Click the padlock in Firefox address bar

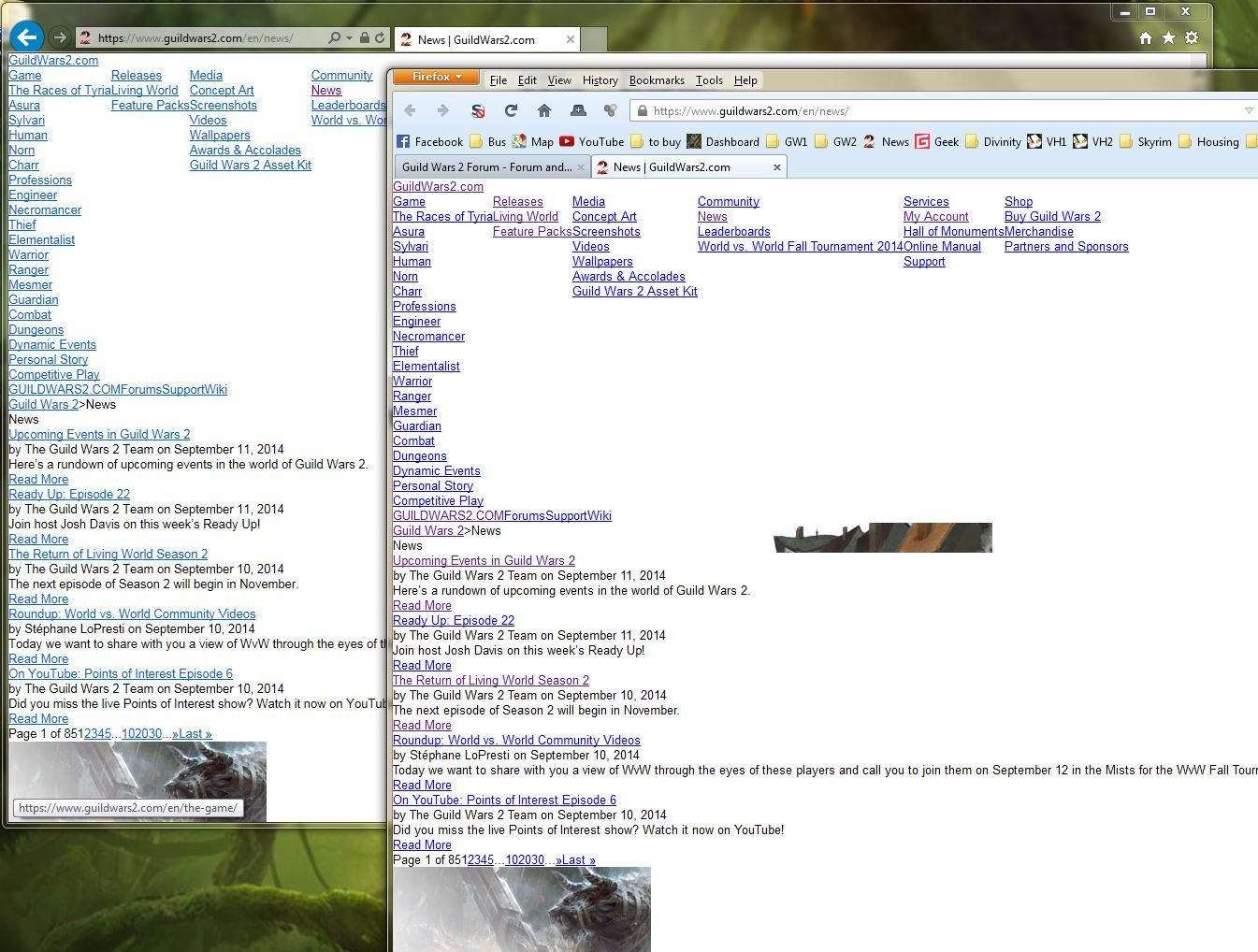click(x=642, y=111)
